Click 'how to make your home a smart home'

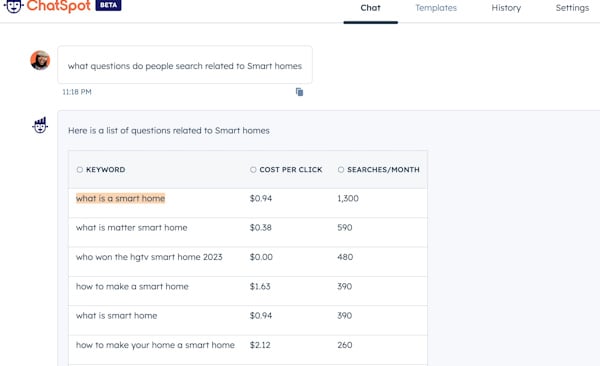coord(155,345)
